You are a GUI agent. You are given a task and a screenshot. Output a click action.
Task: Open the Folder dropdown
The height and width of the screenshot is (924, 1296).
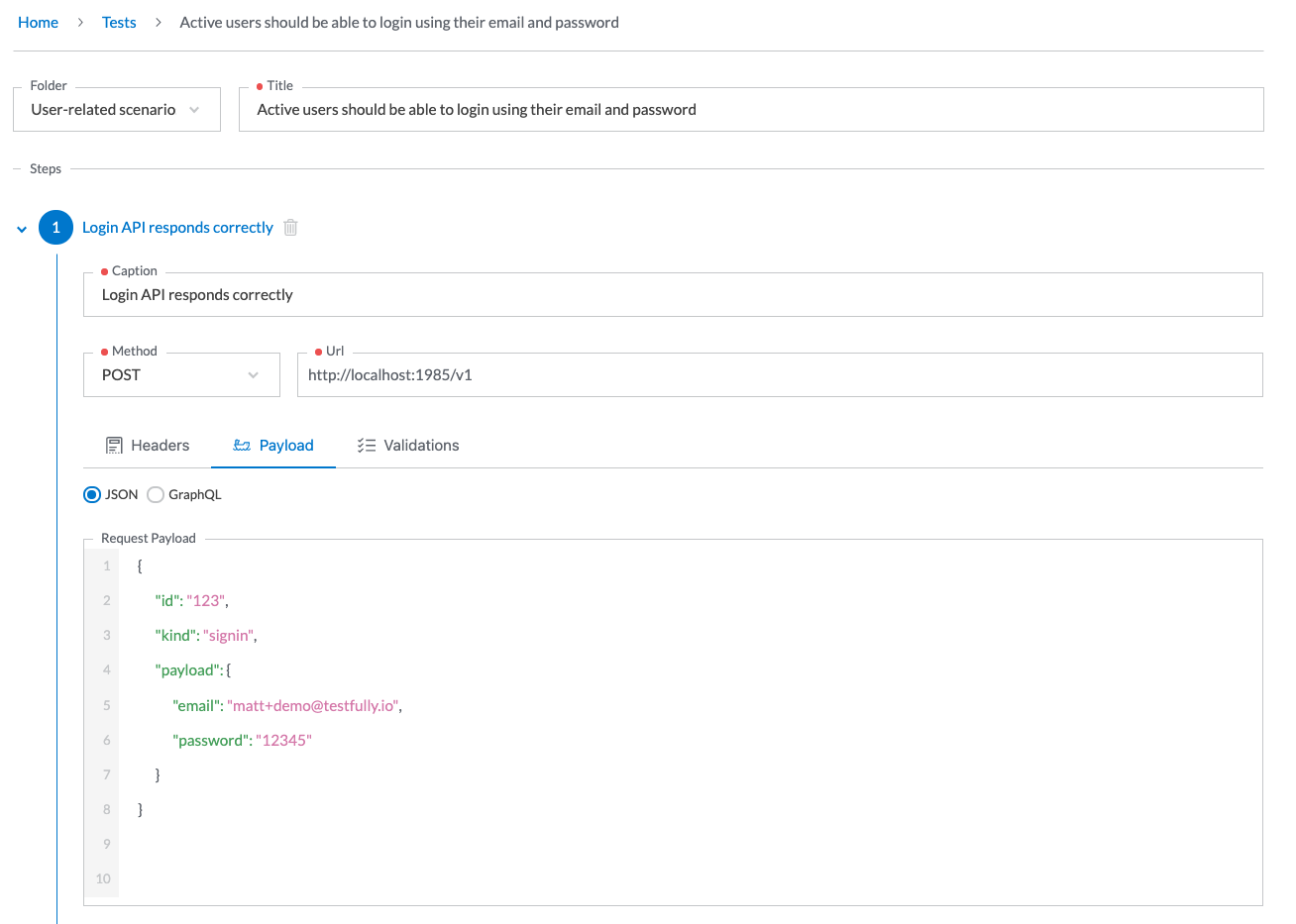[x=117, y=110]
